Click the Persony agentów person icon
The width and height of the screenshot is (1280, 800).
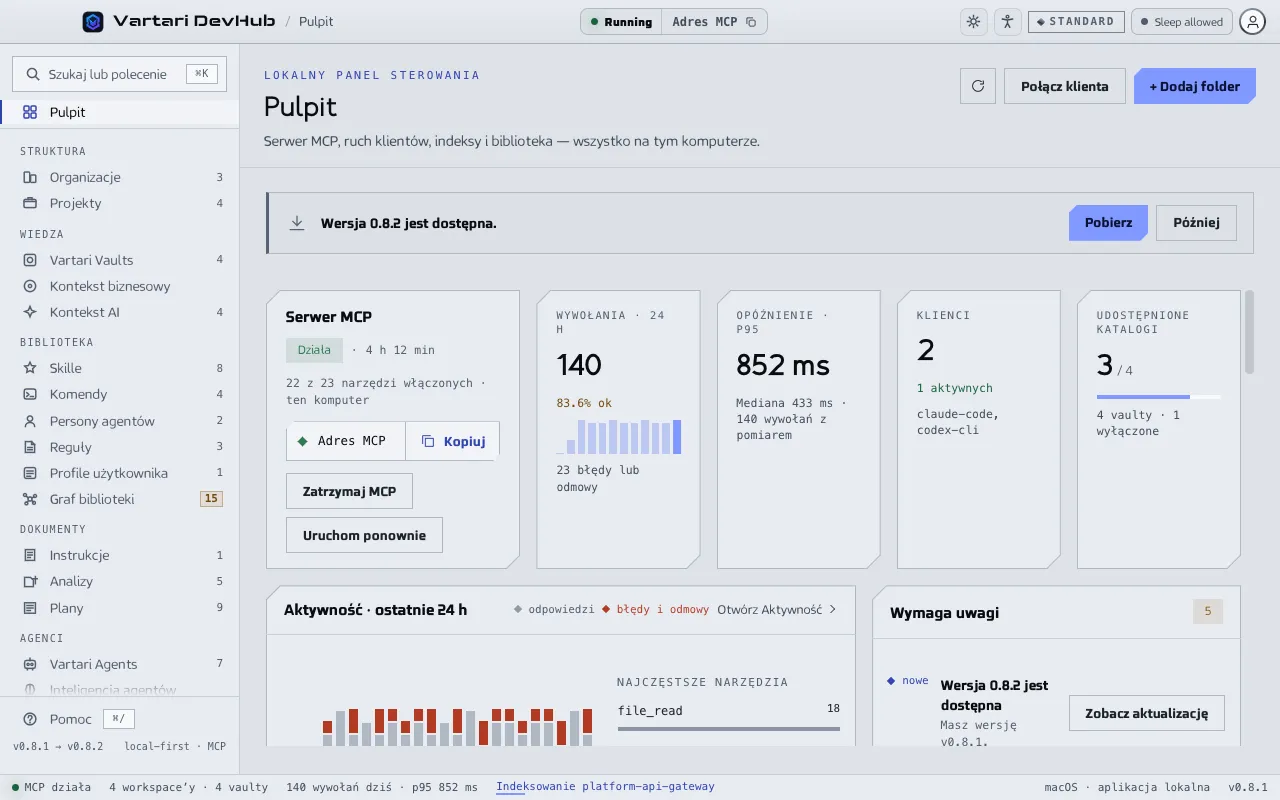coord(30,421)
